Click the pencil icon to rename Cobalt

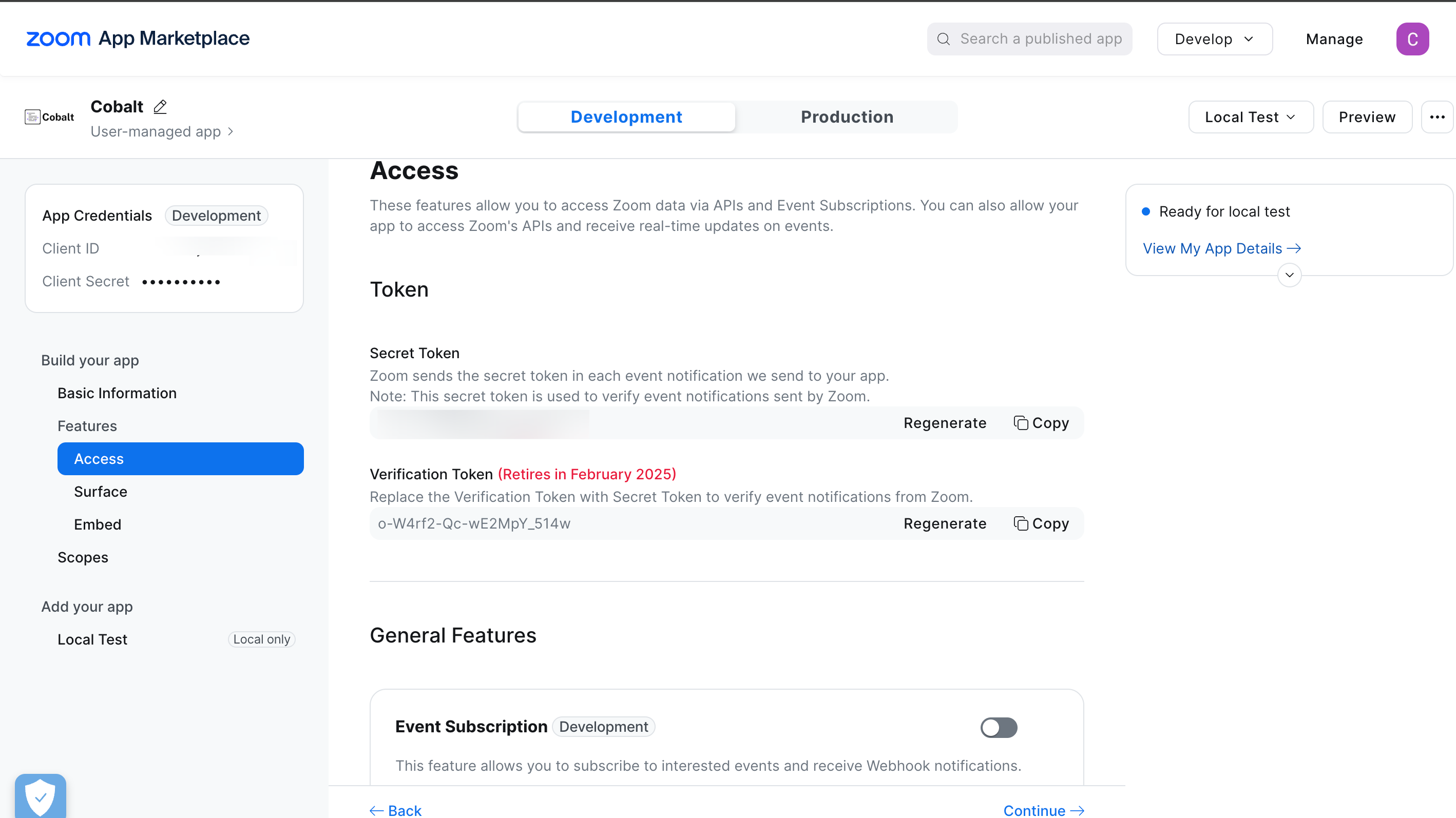160,107
